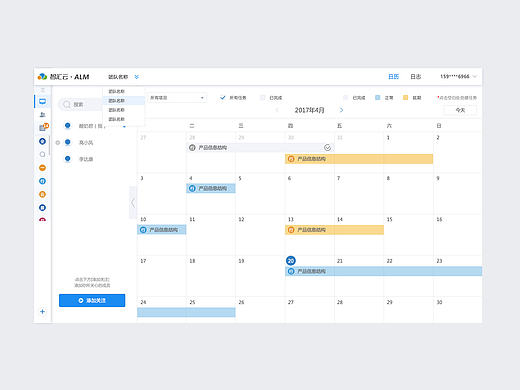Open the orange task bar spanning March 30 to April 1
The image size is (520, 390).
point(359,159)
